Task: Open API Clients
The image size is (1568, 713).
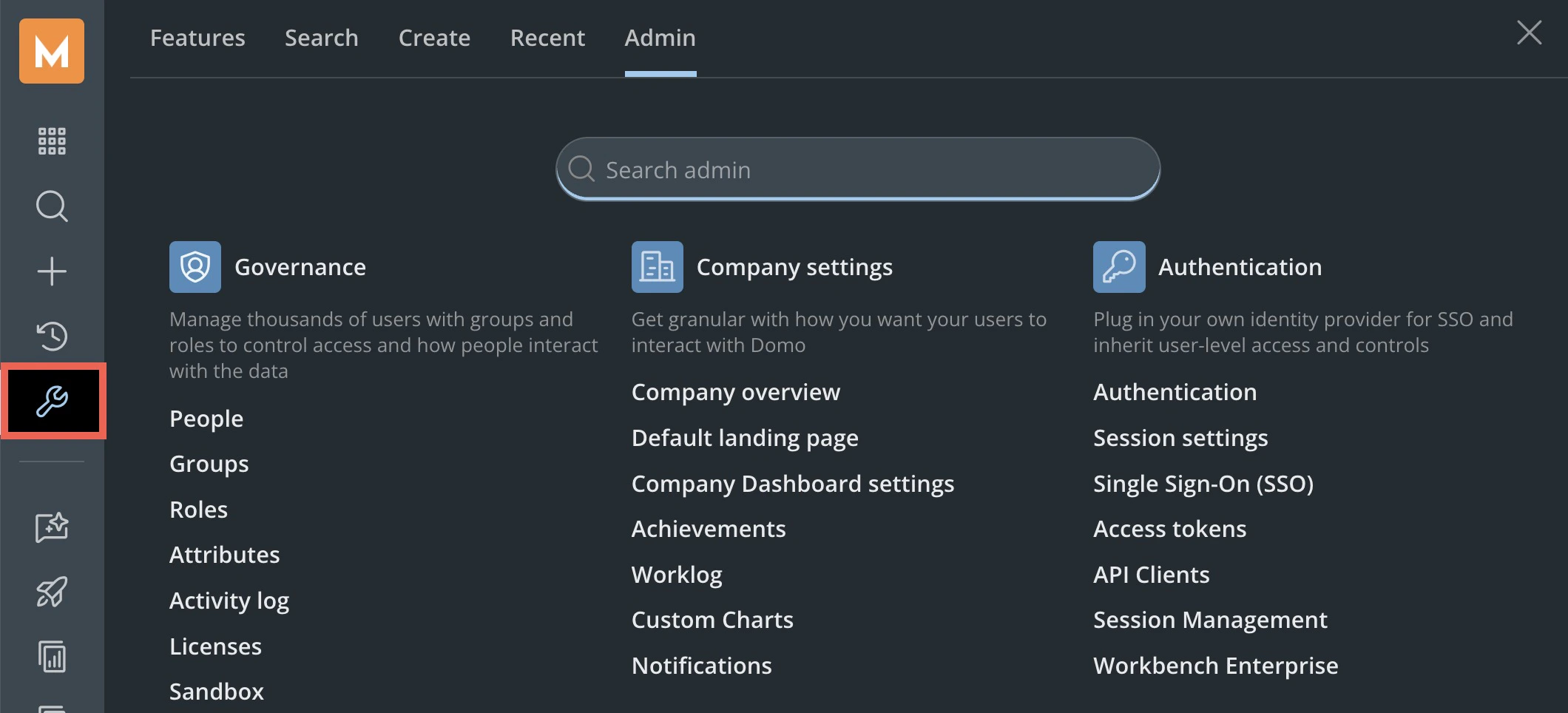Action: click(1152, 575)
